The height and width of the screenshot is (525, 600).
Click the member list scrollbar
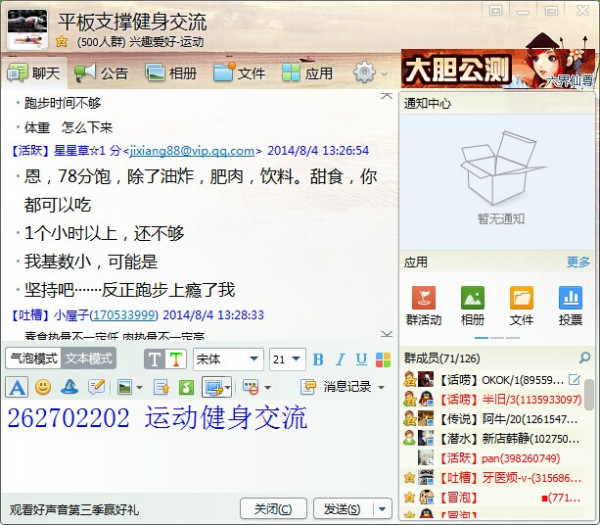590,394
